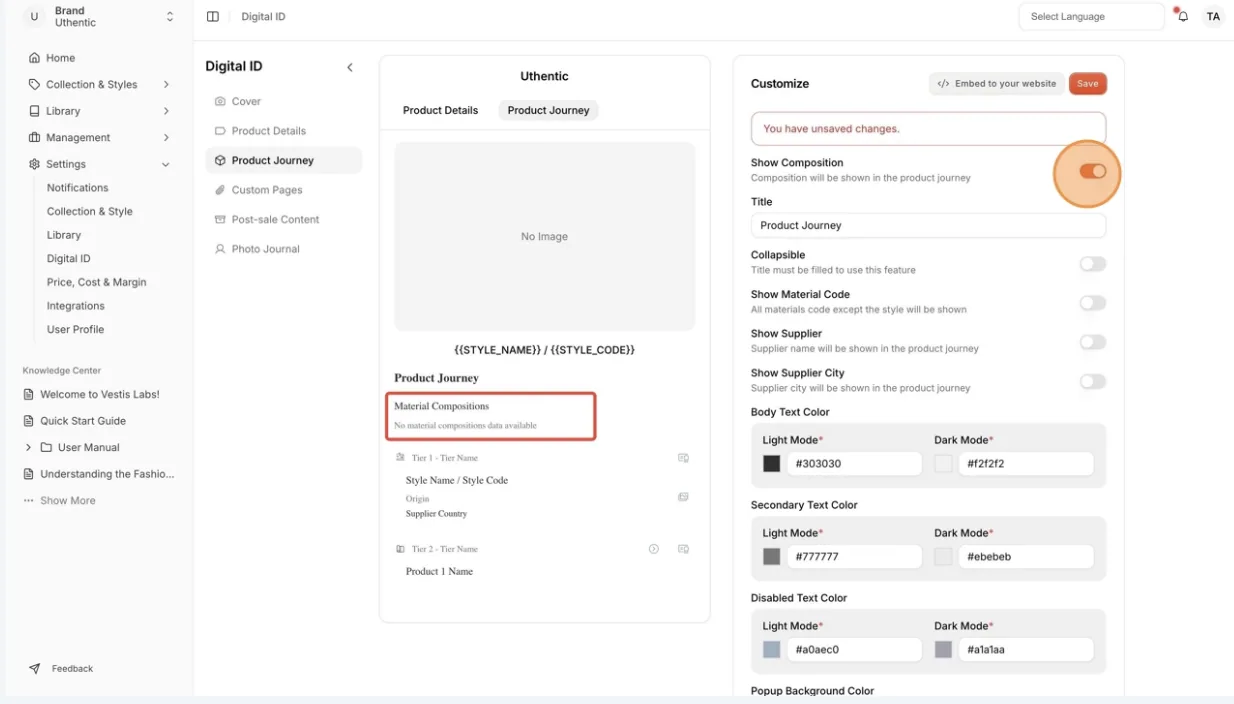Click the Welcome to Vestis Labs document icon
Screen dimensions: 1234x704
coord(29,394)
